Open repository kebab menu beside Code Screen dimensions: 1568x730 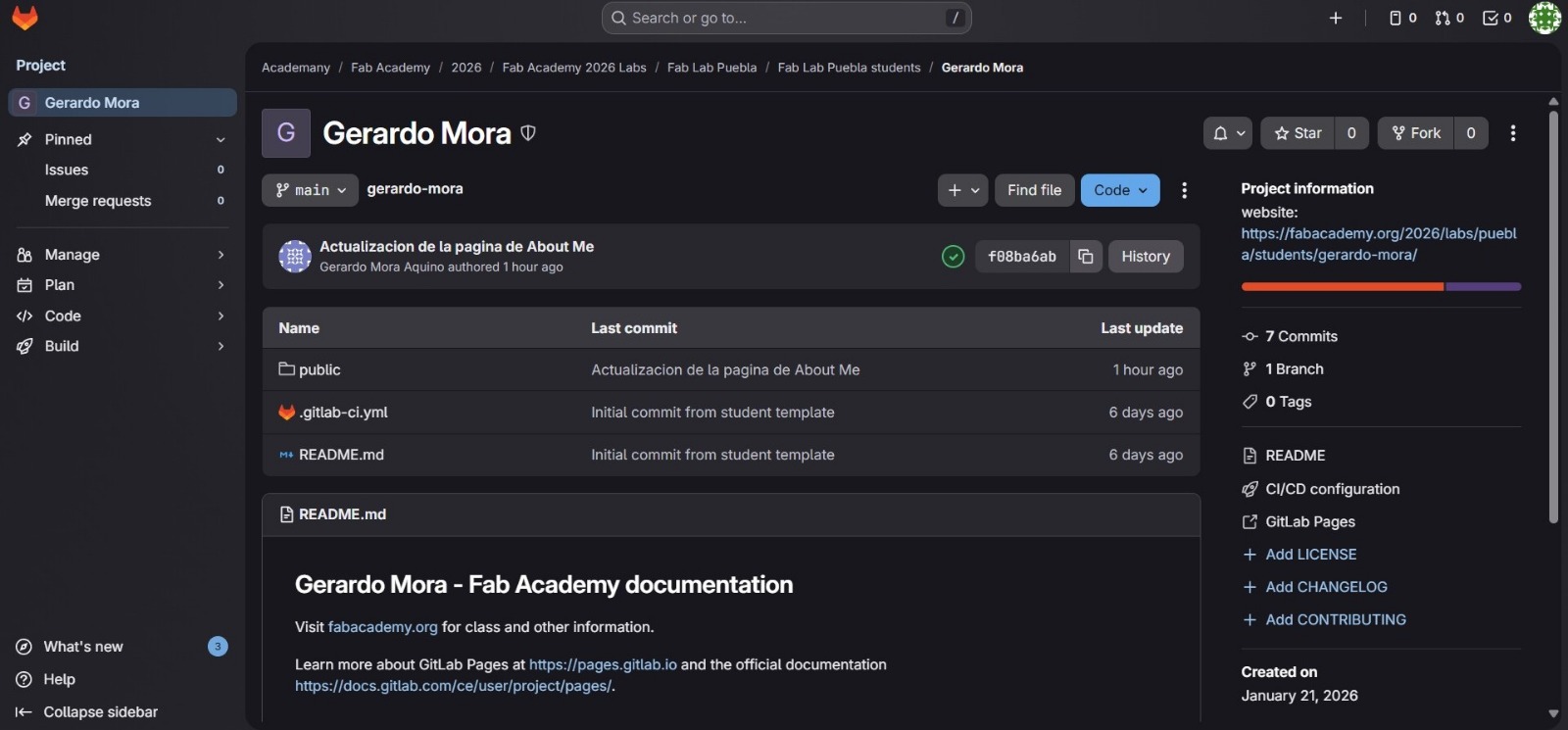[1184, 190]
